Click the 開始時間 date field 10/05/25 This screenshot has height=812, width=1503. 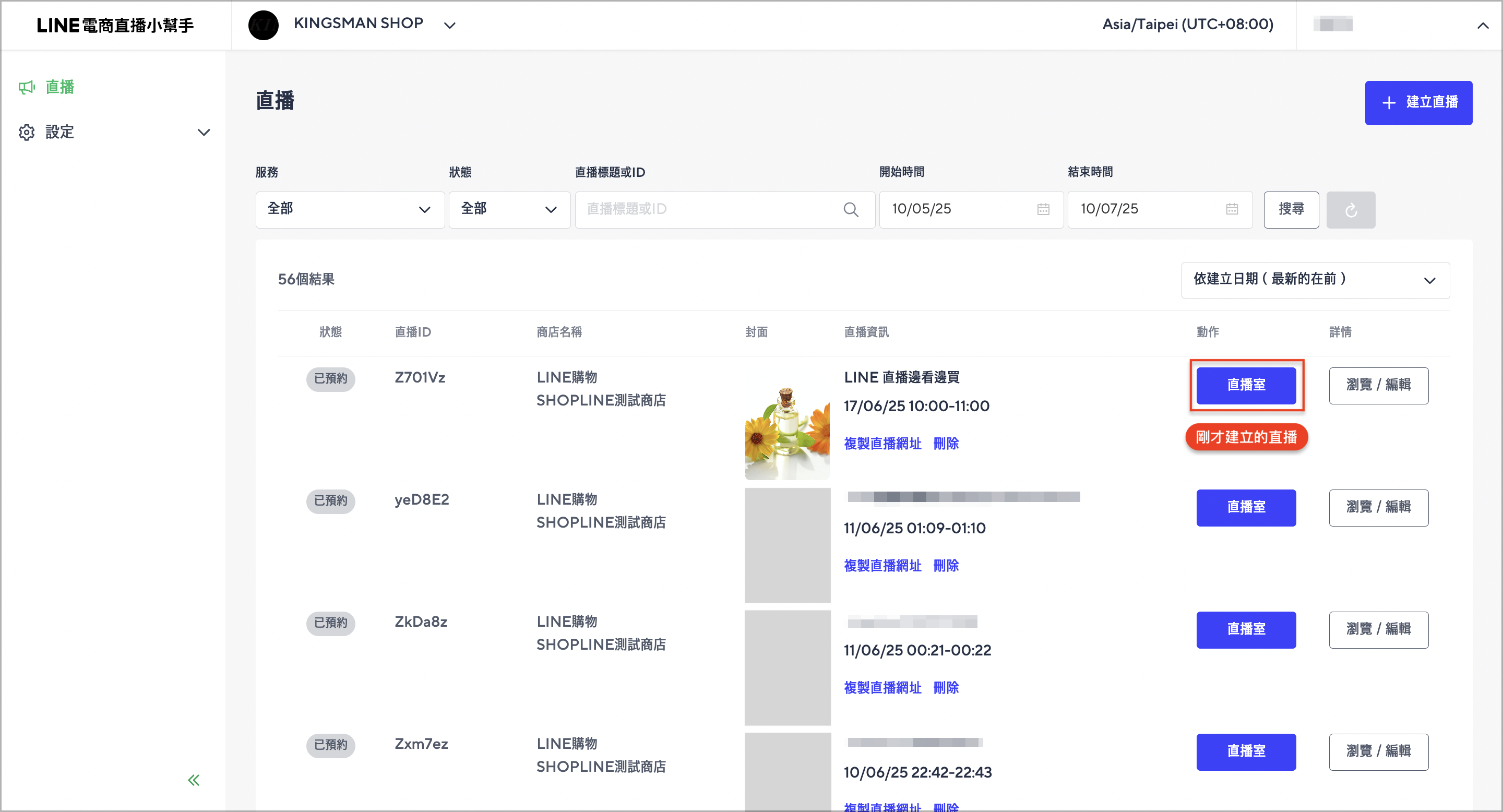[971, 210]
